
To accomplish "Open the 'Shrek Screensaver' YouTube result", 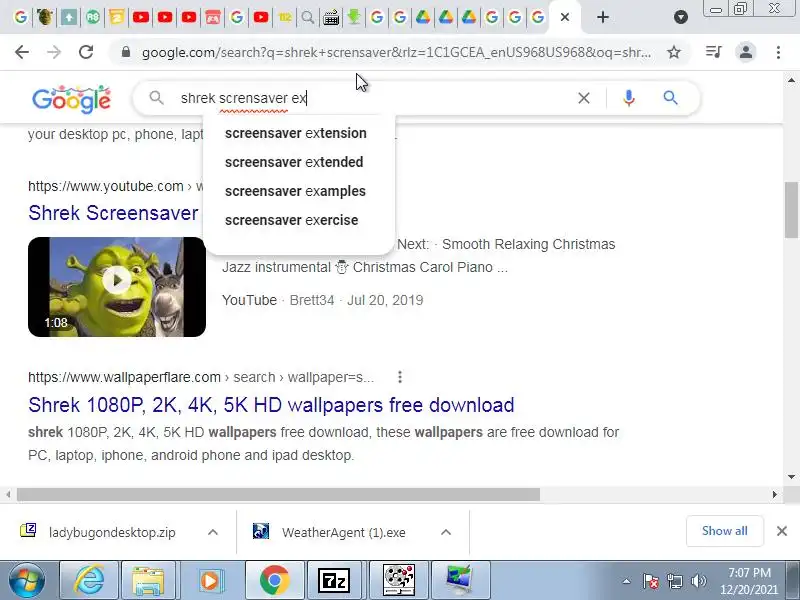I will pyautogui.click(x=113, y=213).
